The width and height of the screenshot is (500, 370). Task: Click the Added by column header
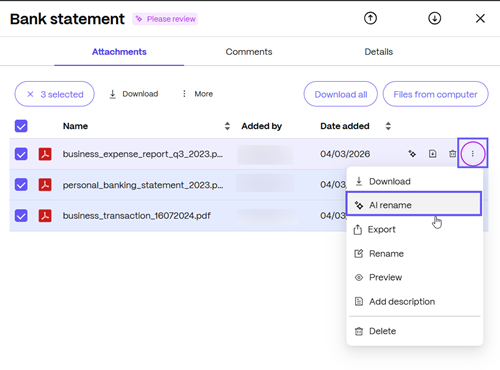(262, 126)
